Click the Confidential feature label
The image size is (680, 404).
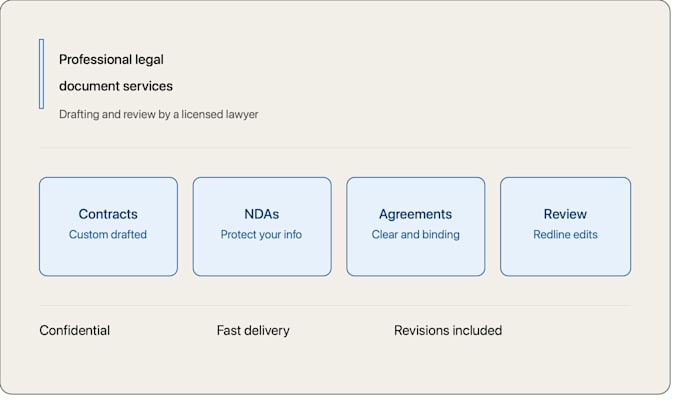(x=75, y=330)
